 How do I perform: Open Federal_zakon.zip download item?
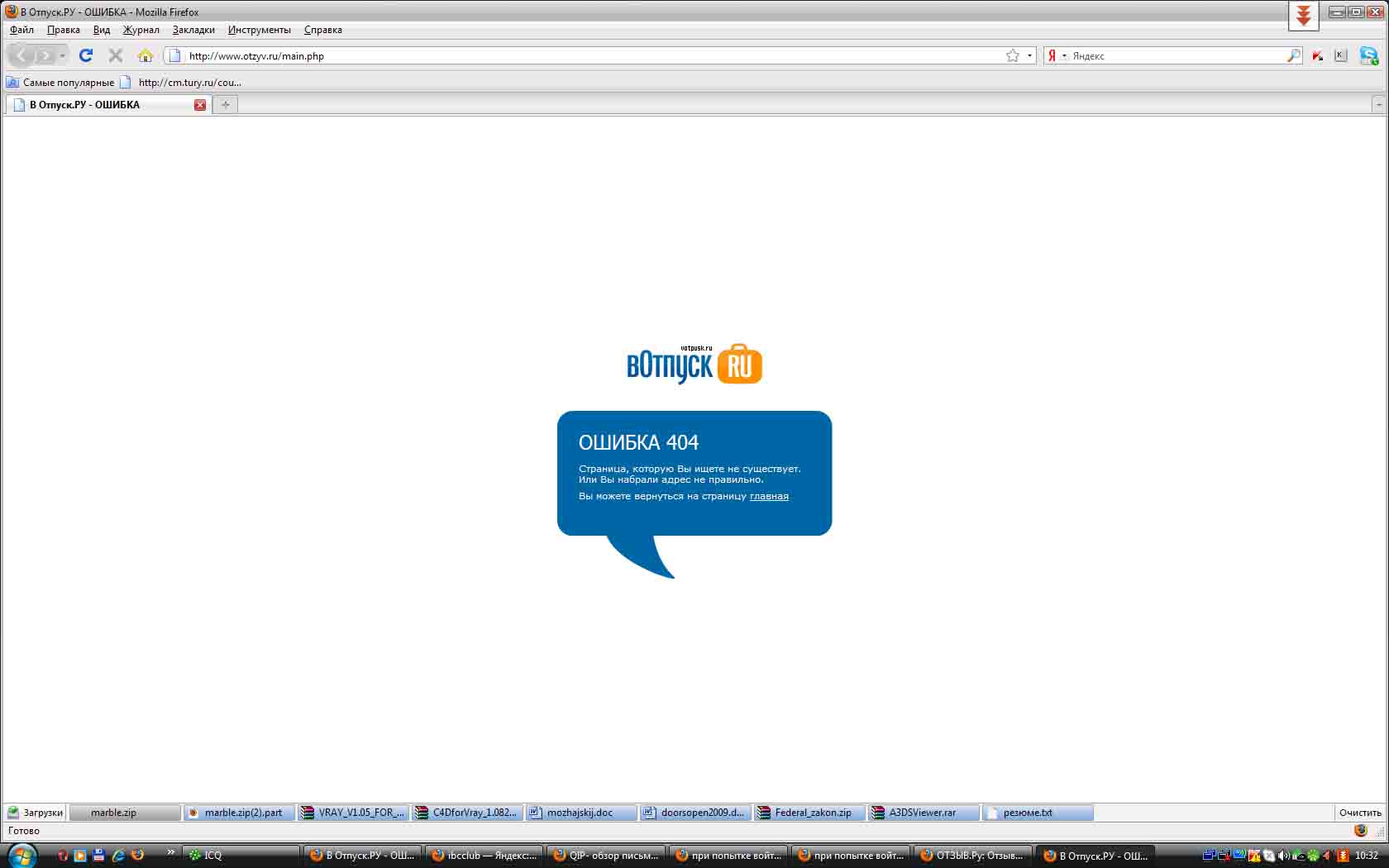809,813
